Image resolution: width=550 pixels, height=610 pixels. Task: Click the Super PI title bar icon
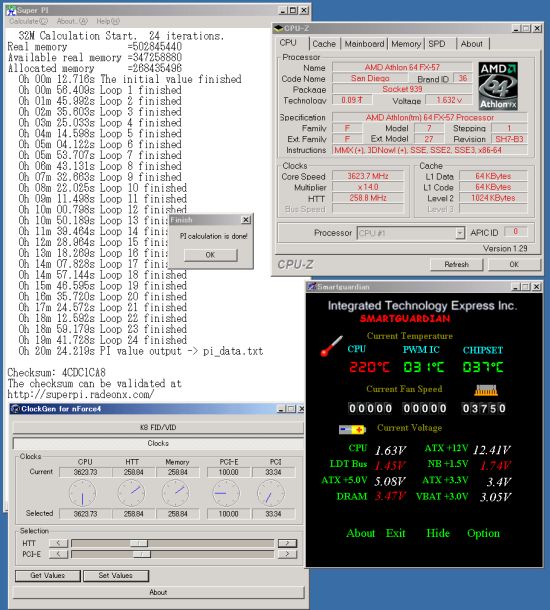[x=11, y=11]
